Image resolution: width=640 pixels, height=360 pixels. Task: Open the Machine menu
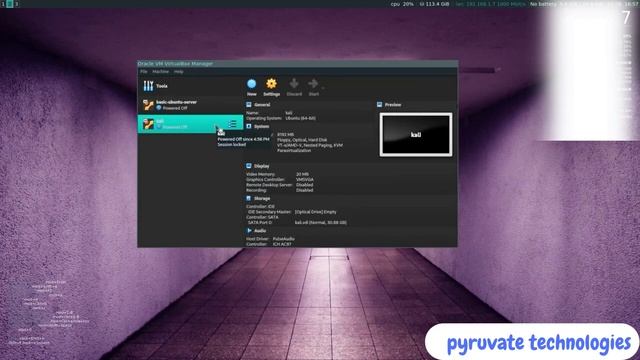click(x=160, y=71)
